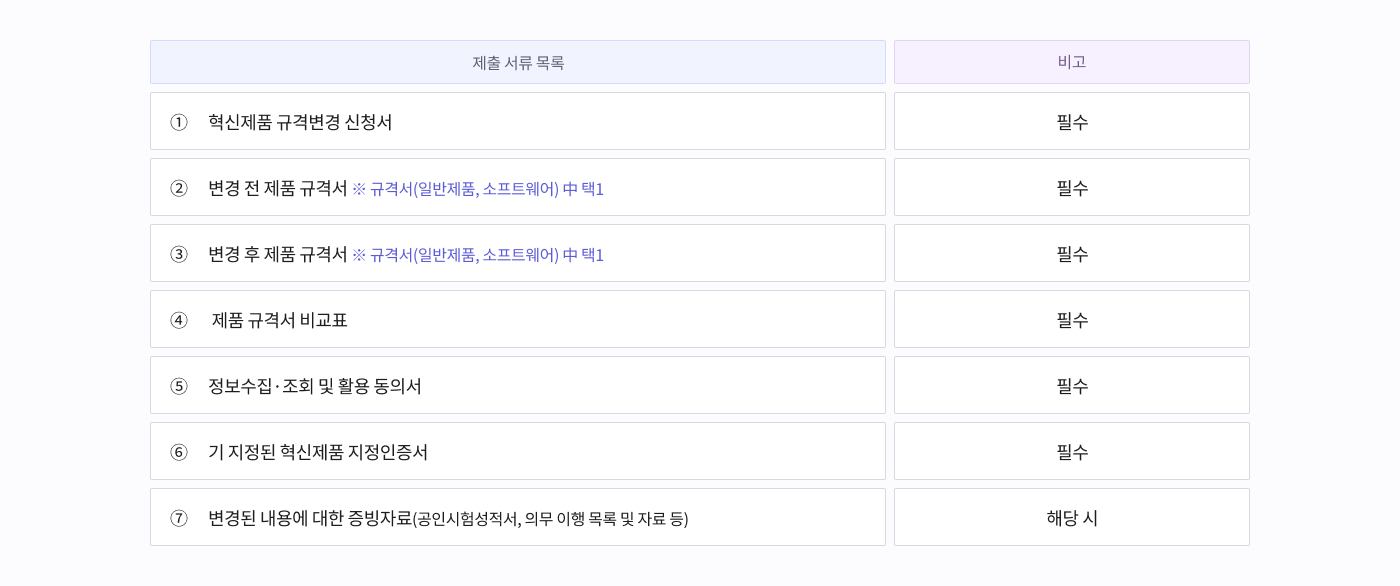Click the blue note beside 변경 전 제품 규격서
This screenshot has width=1400, height=586.
point(477,189)
